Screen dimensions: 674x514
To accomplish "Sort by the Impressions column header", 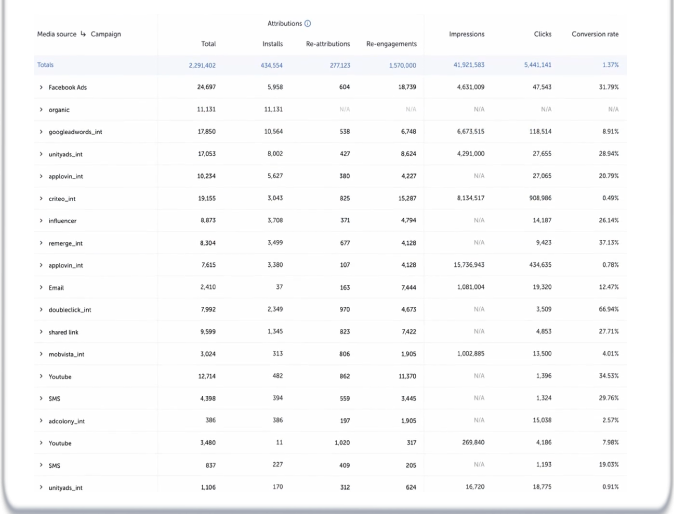I will pyautogui.click(x=467, y=34).
